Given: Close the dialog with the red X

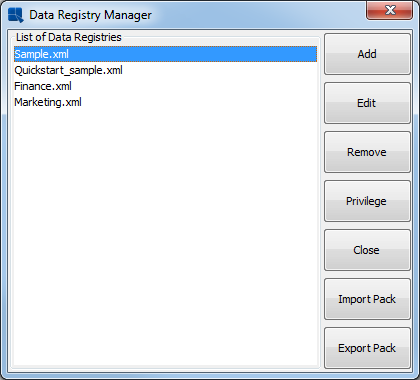Looking at the screenshot, I should (x=389, y=11).
